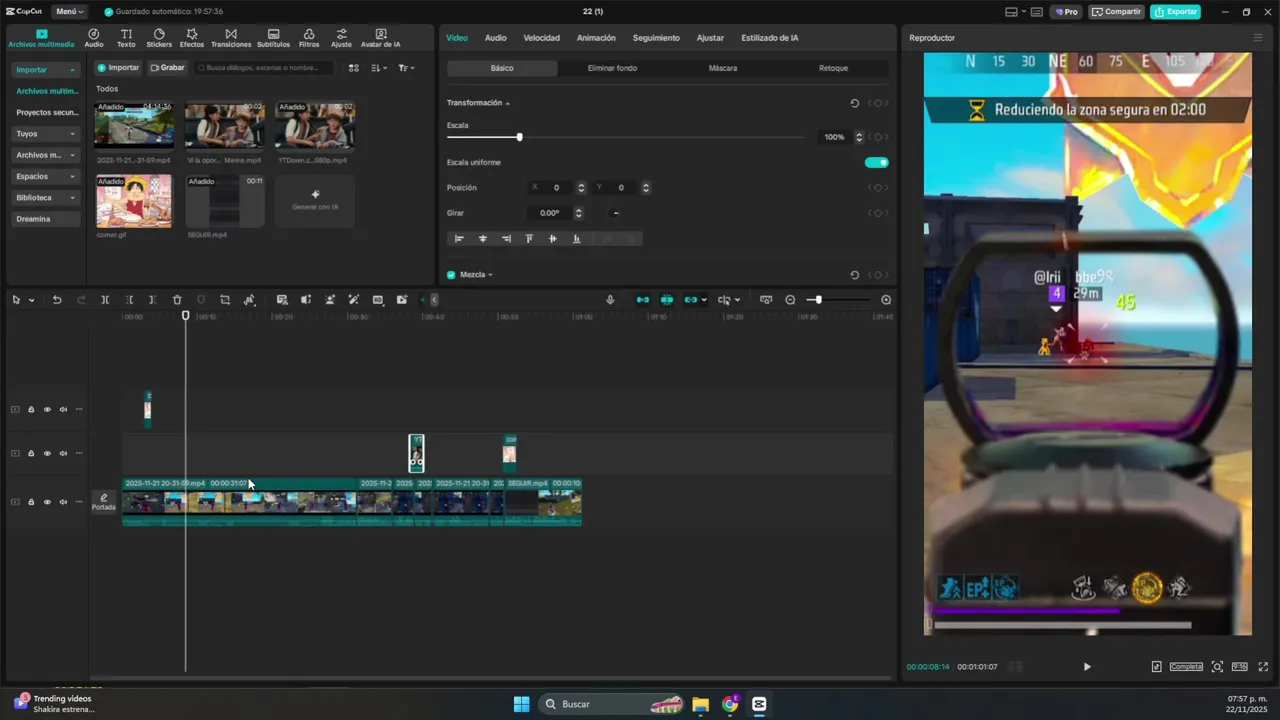The width and height of the screenshot is (1280, 720).
Task: Click the timeline zoom slider handle
Action: pos(817,300)
